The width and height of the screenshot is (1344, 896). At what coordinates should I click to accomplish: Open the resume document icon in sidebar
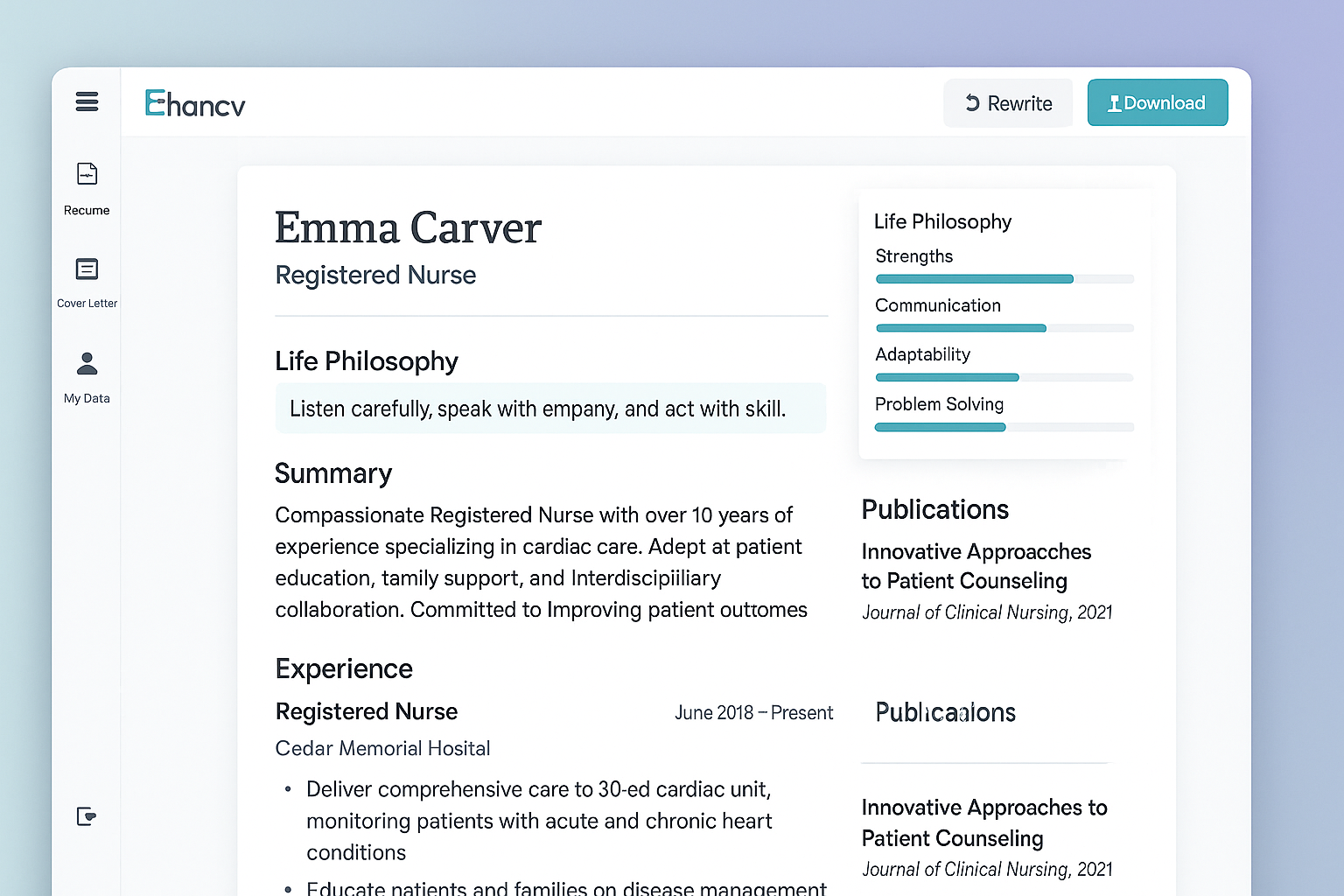87,174
